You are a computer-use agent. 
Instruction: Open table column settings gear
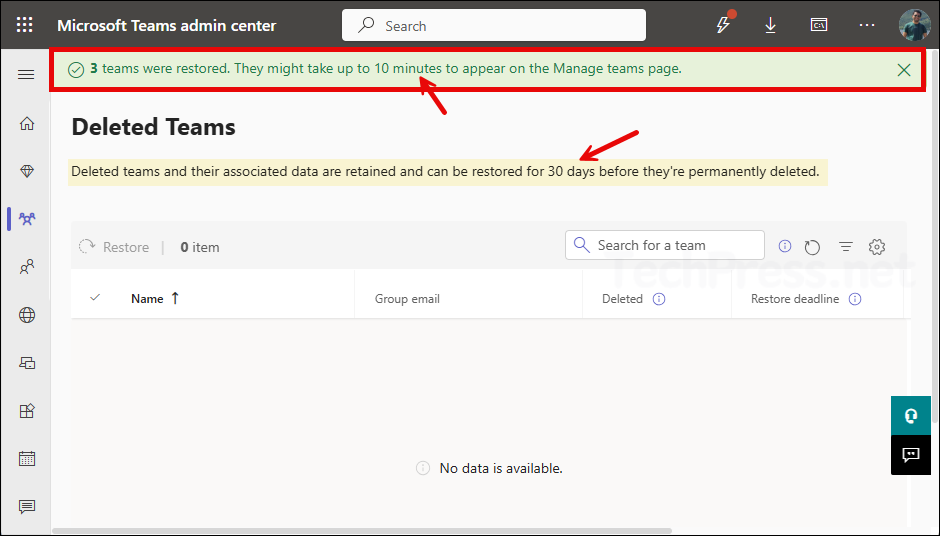[877, 246]
